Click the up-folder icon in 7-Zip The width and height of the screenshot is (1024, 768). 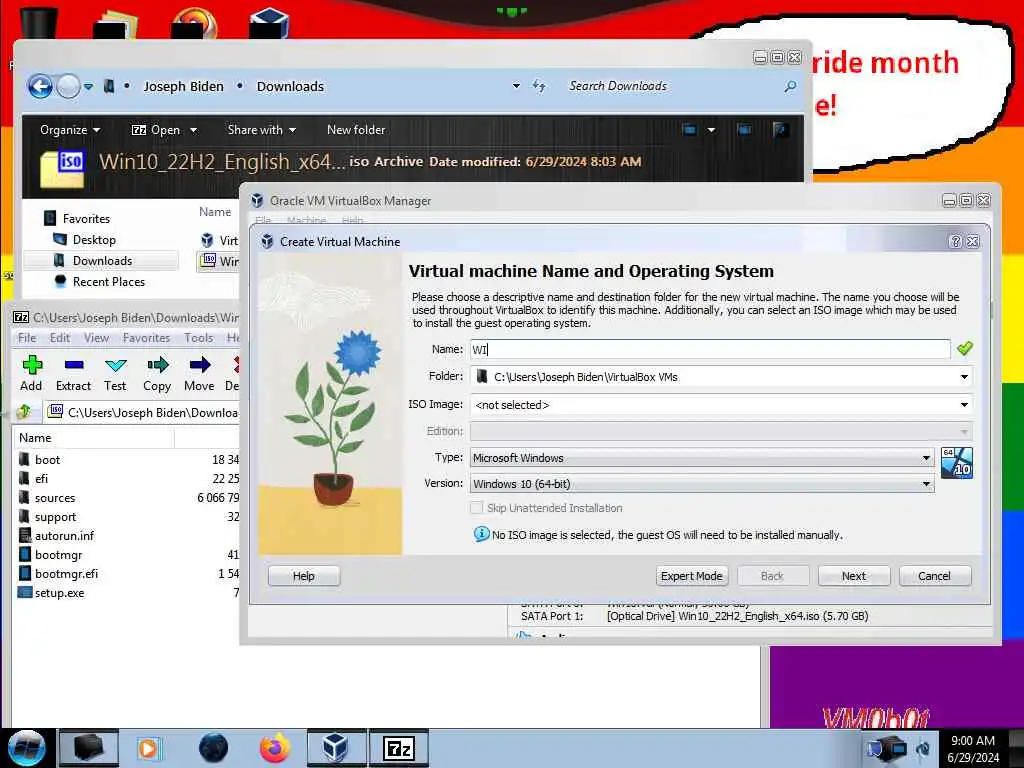(24, 412)
